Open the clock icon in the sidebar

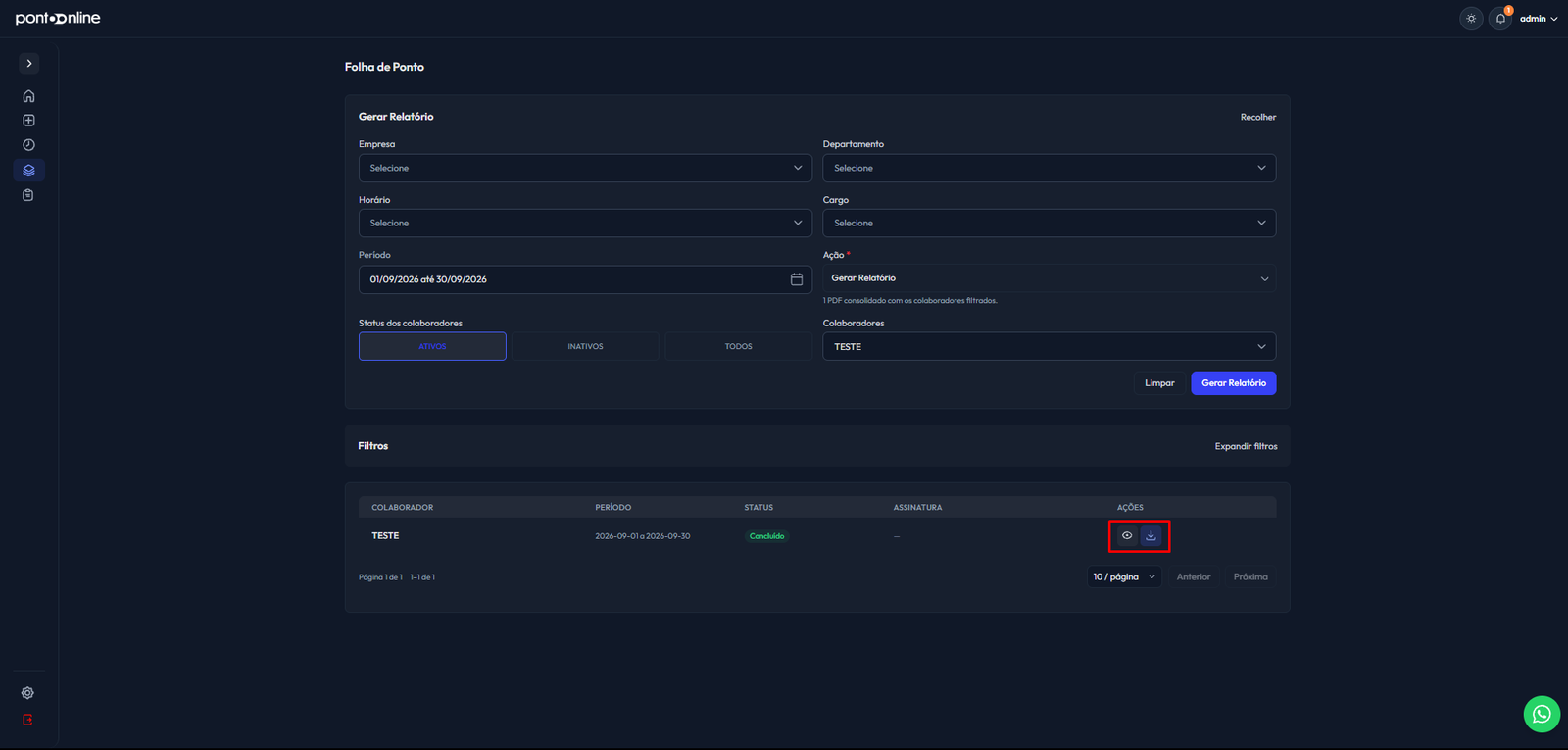[28, 145]
